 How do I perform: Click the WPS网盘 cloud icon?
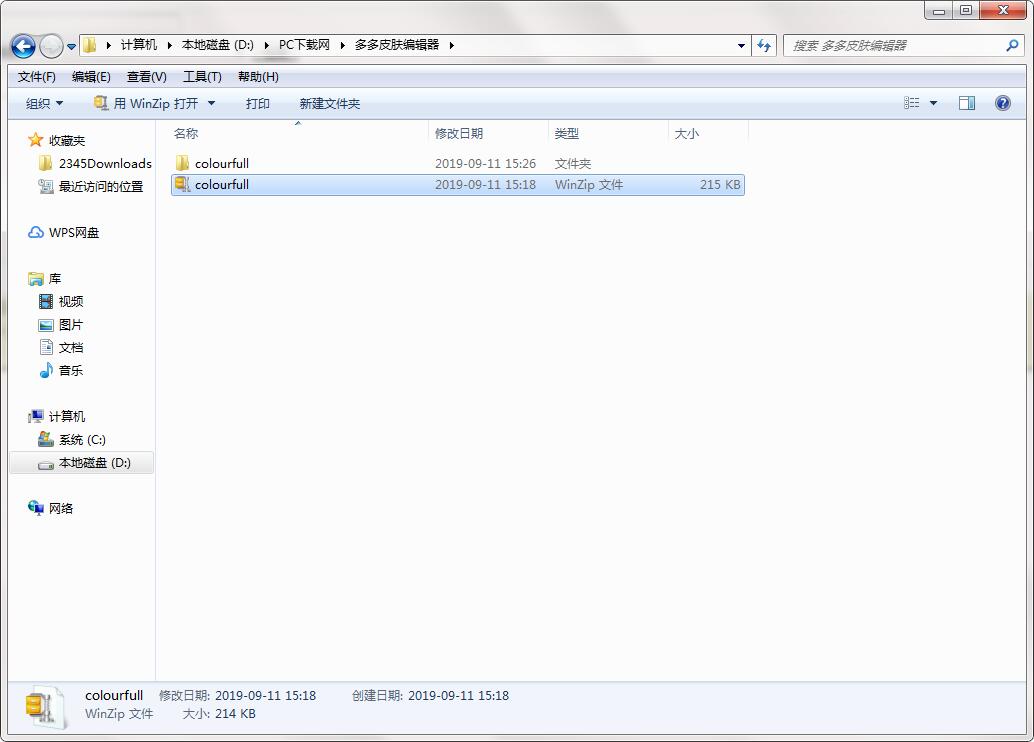click(x=36, y=232)
